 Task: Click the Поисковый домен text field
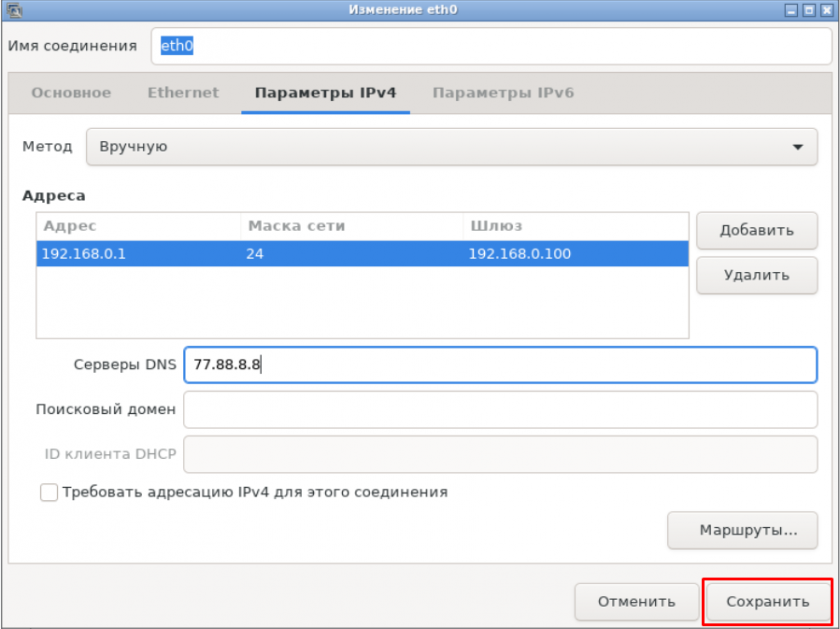coord(500,409)
